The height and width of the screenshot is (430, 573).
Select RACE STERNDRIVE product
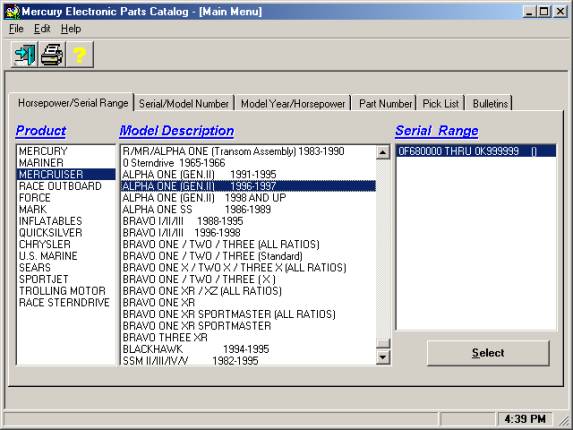66,302
